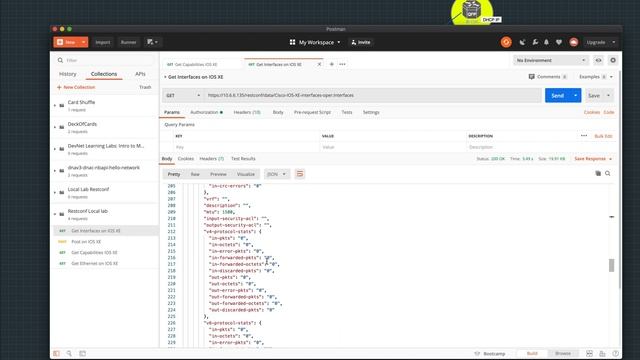The height and width of the screenshot is (360, 640).
Task: Click the environment quick look eye icon
Action: (x=598, y=60)
